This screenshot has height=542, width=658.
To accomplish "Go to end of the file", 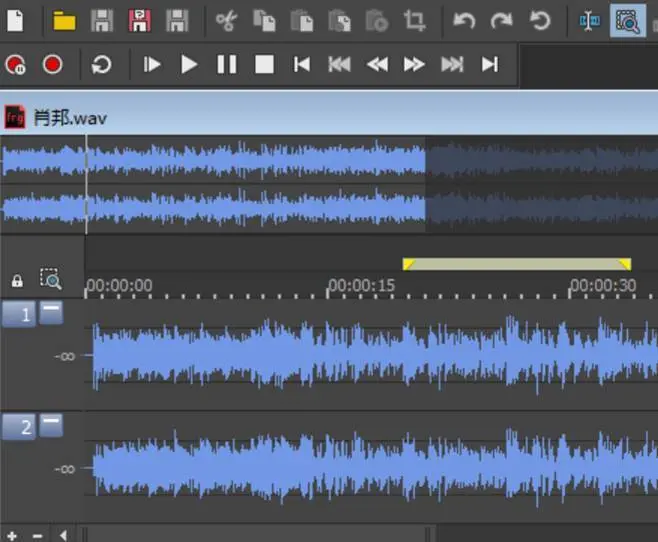I will 490,65.
